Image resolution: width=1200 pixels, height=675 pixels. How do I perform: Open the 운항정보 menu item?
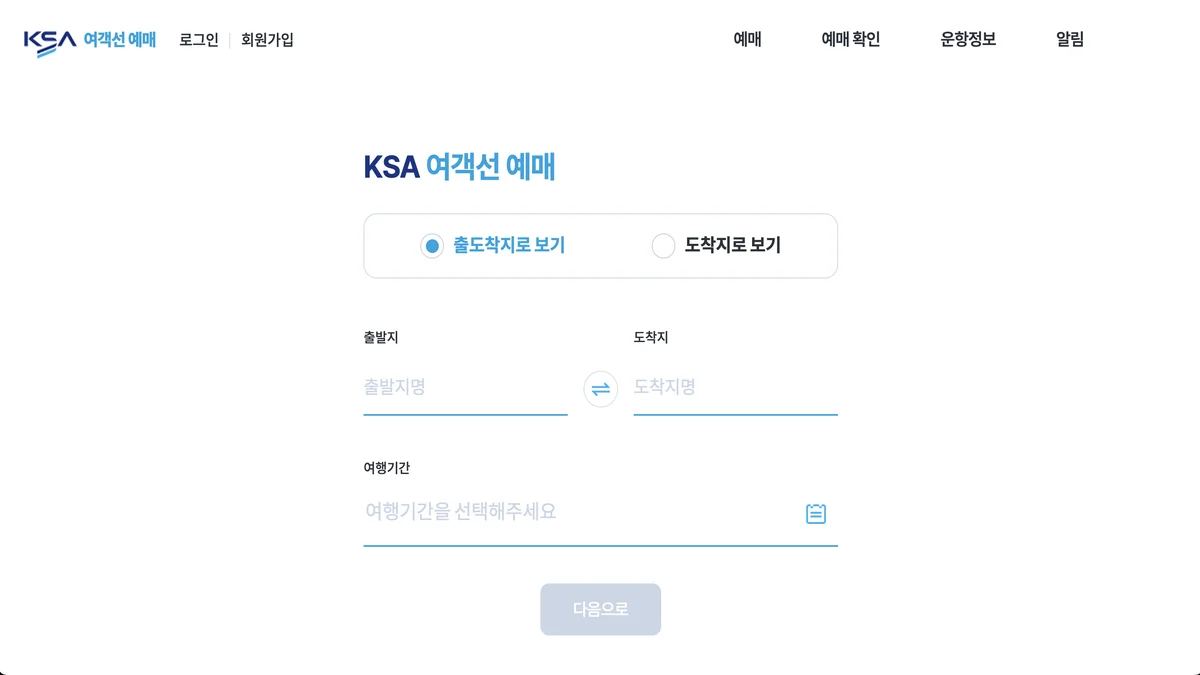968,40
